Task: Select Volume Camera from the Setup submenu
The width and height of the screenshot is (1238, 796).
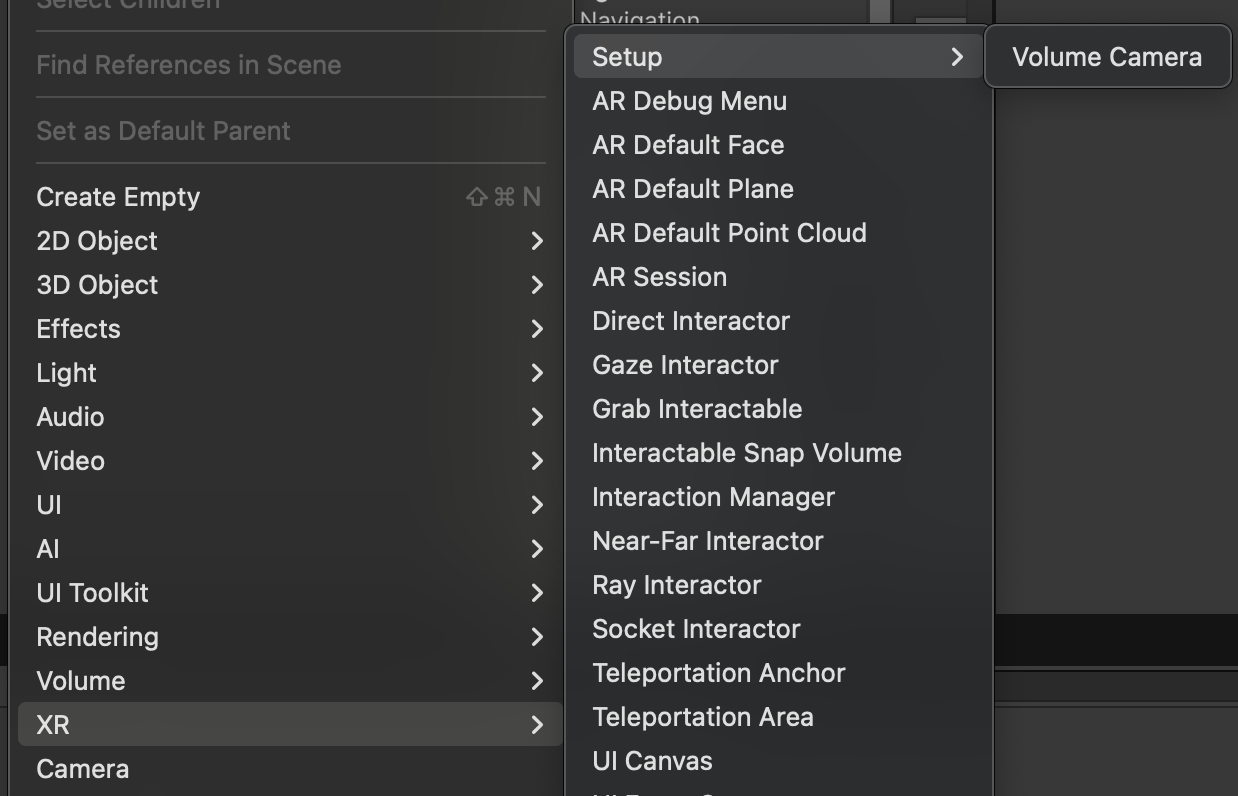Action: [1106, 57]
